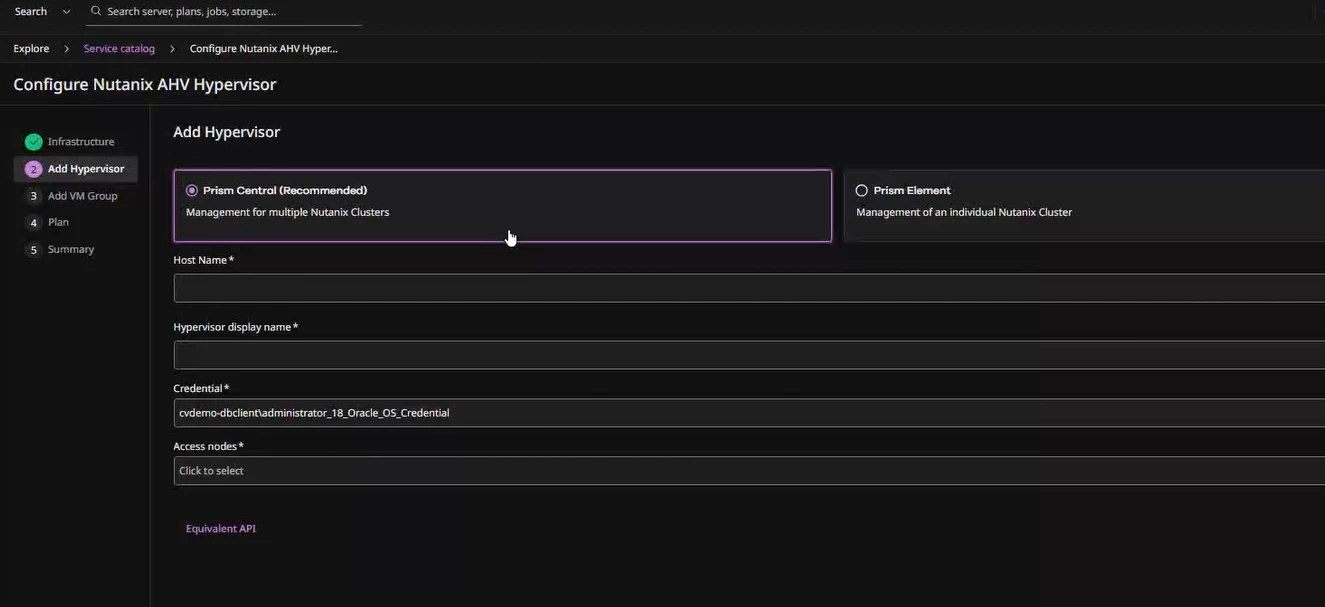
Task: Click the Add Hypervisor section heading
Action: coord(227,132)
